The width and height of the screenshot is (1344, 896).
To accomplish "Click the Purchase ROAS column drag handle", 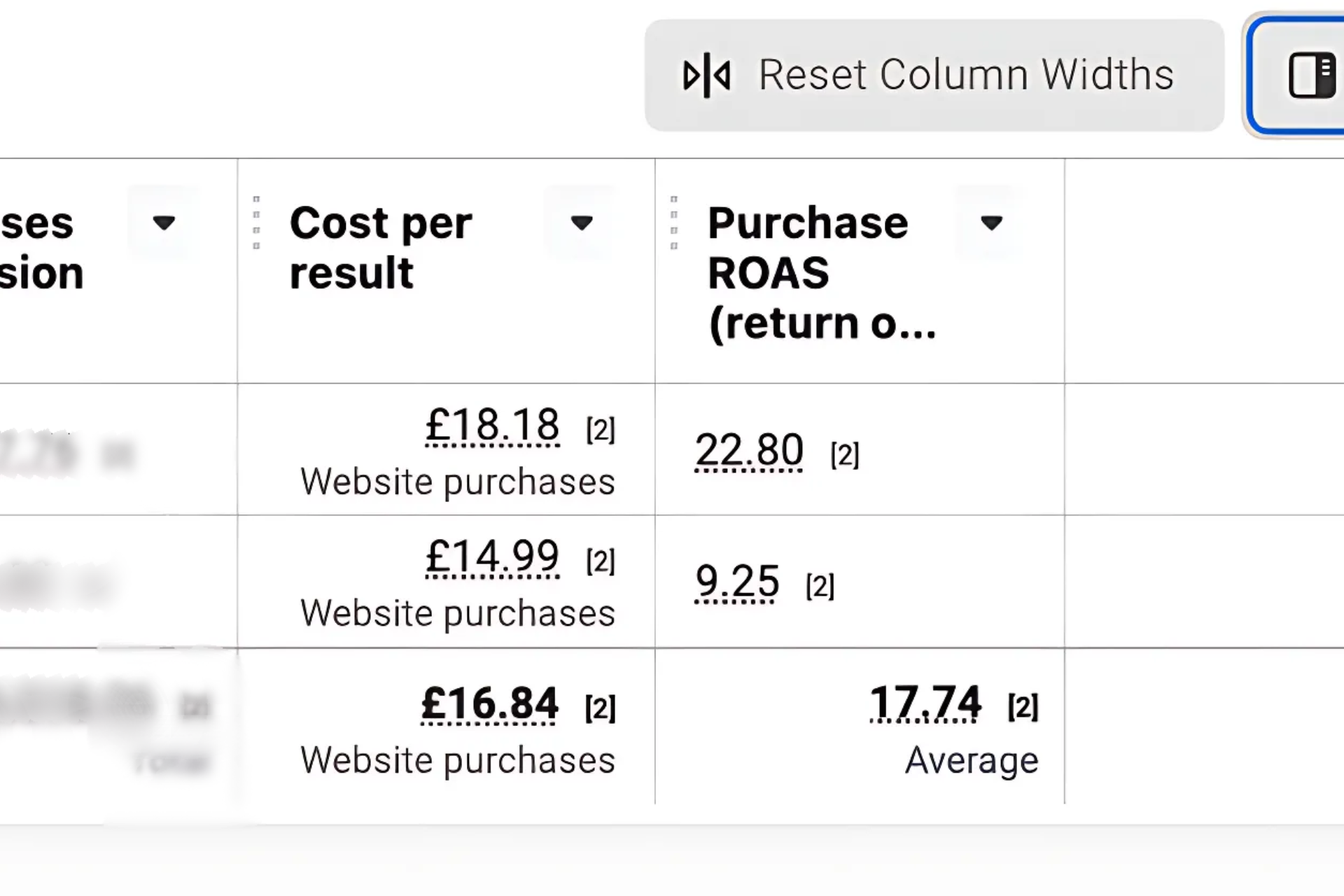I will (673, 223).
